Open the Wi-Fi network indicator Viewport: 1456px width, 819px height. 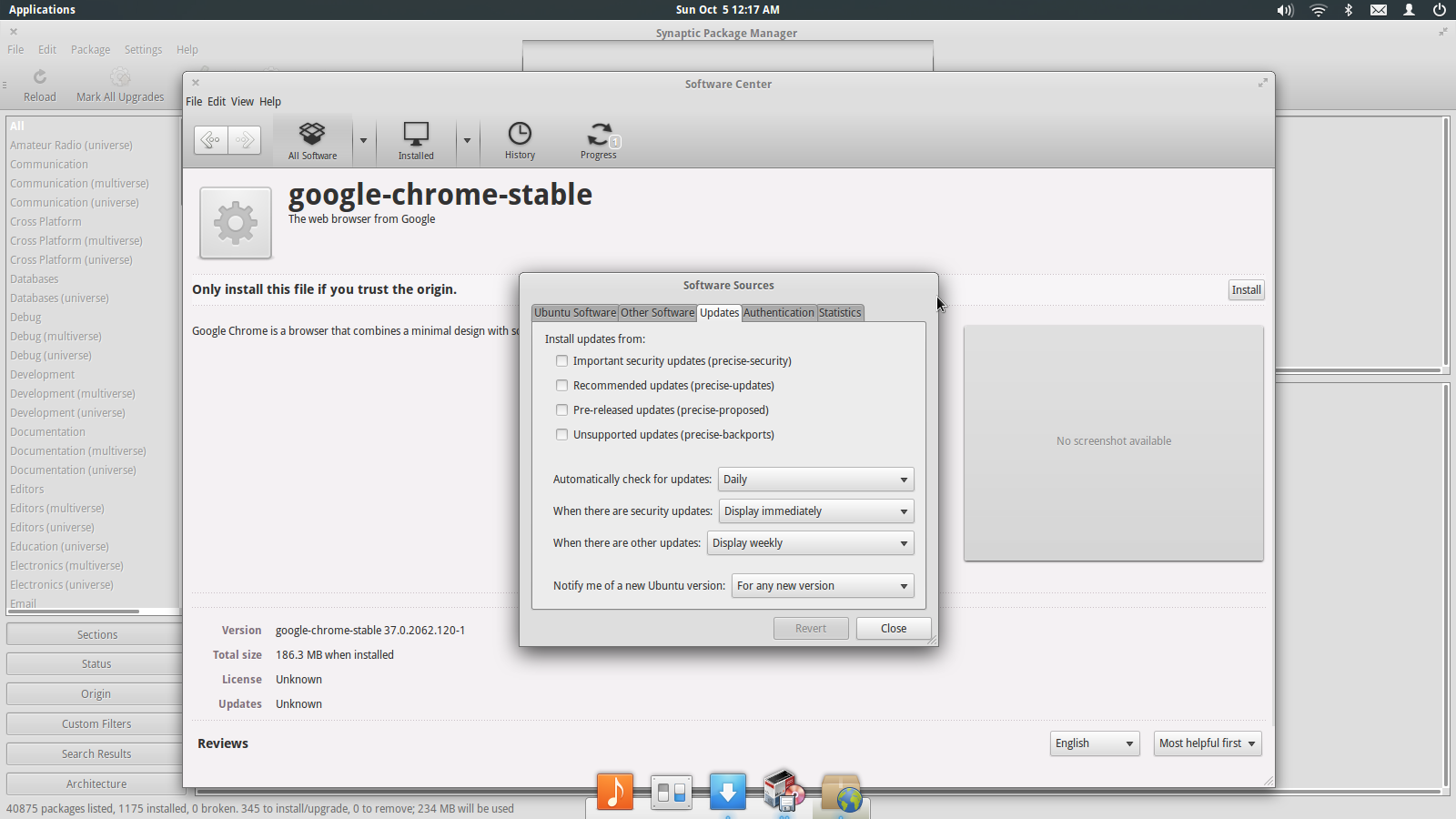coord(1318,10)
